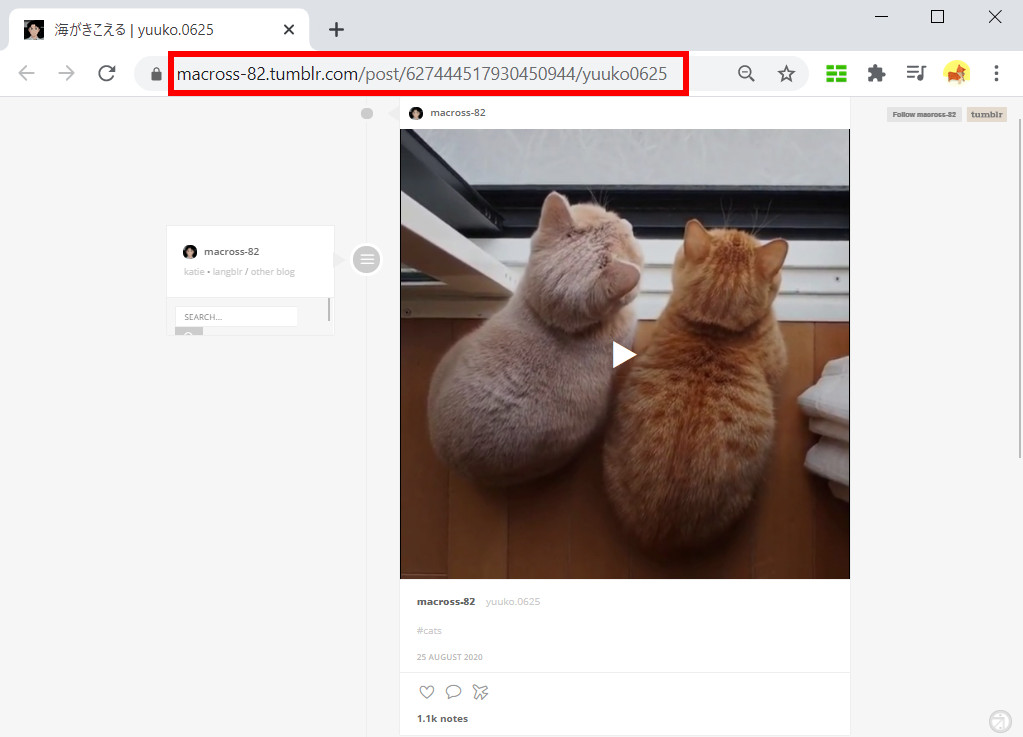Click the reblog airplane icon
This screenshot has height=737, width=1023.
pos(480,692)
